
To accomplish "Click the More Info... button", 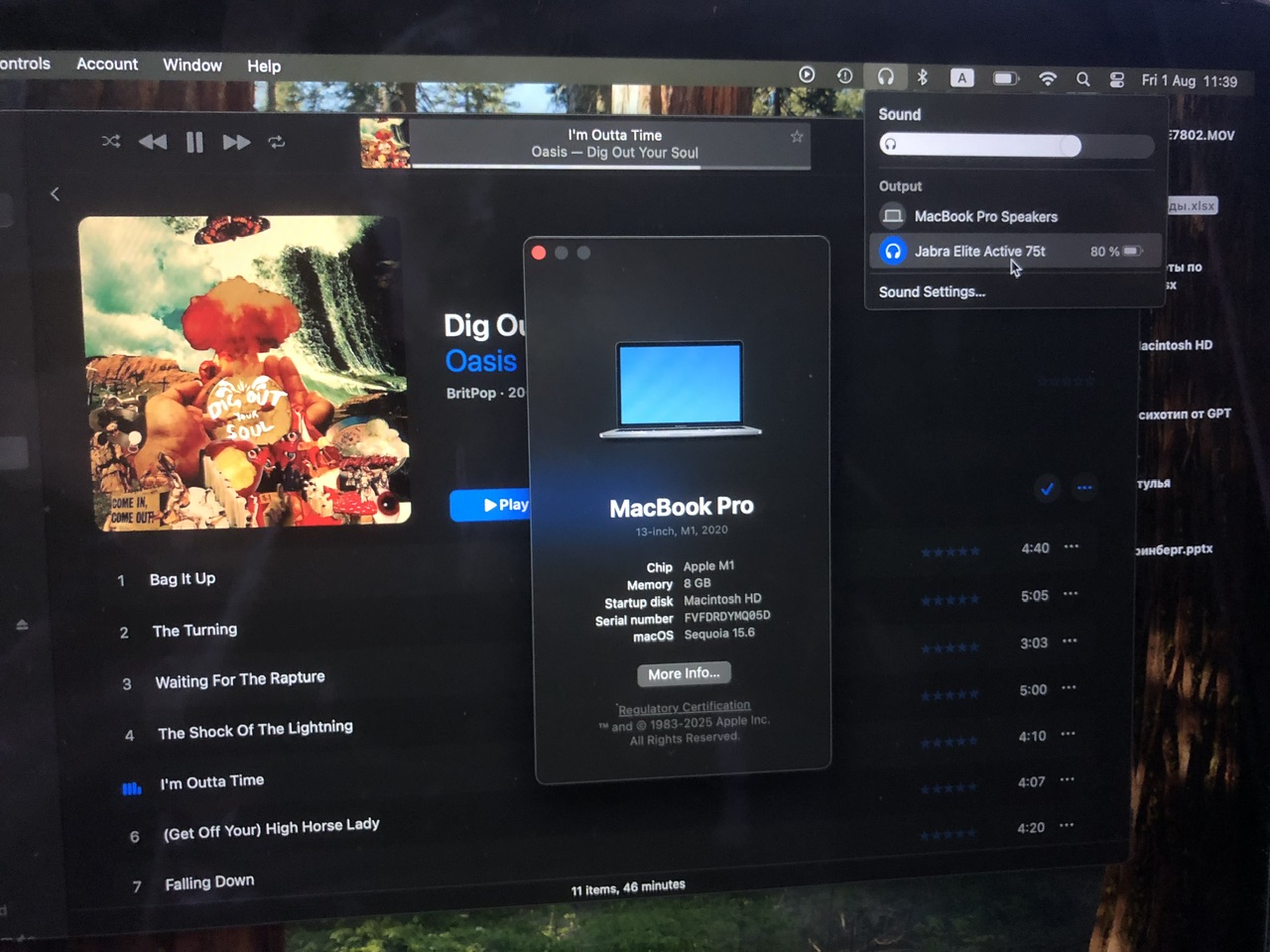I will point(684,673).
